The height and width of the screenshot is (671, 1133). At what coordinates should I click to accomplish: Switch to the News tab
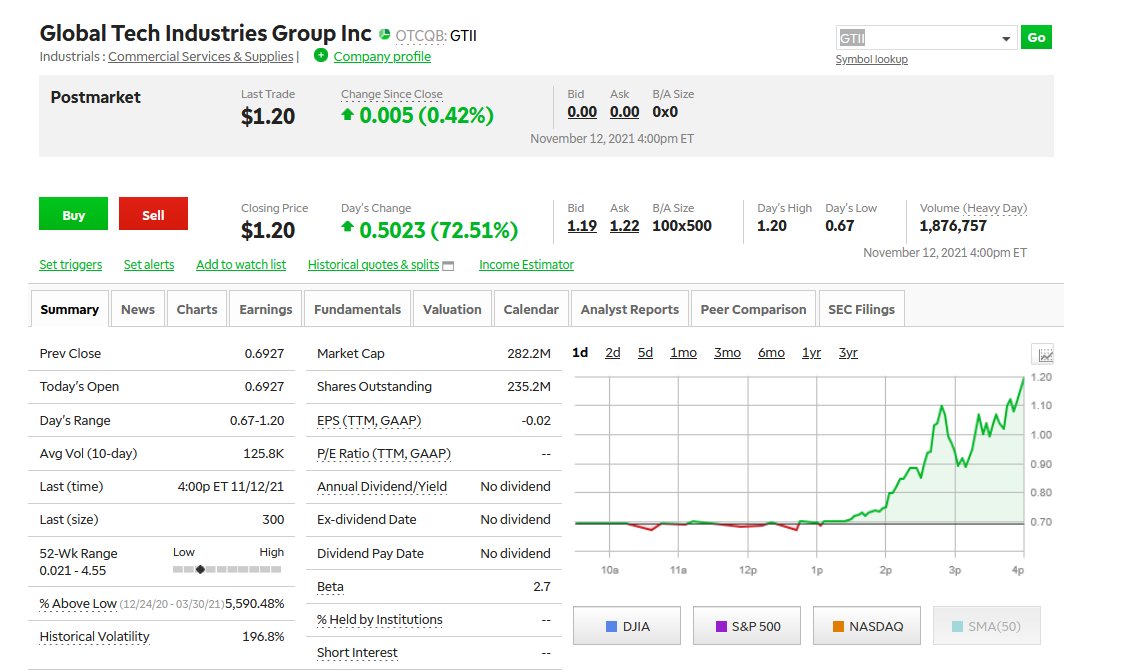click(138, 309)
